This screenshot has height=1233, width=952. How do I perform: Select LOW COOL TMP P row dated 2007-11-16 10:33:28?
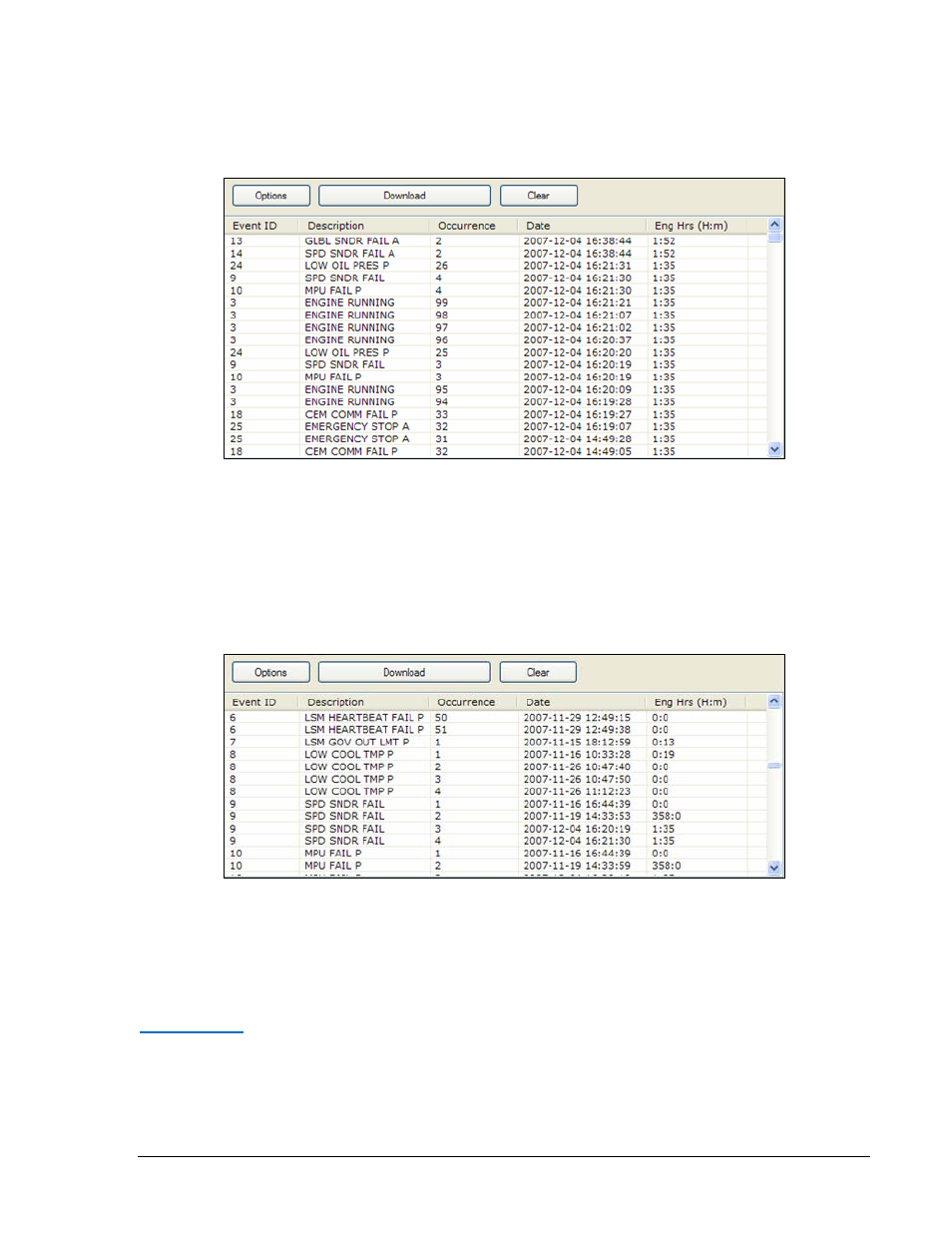click(x=497, y=755)
